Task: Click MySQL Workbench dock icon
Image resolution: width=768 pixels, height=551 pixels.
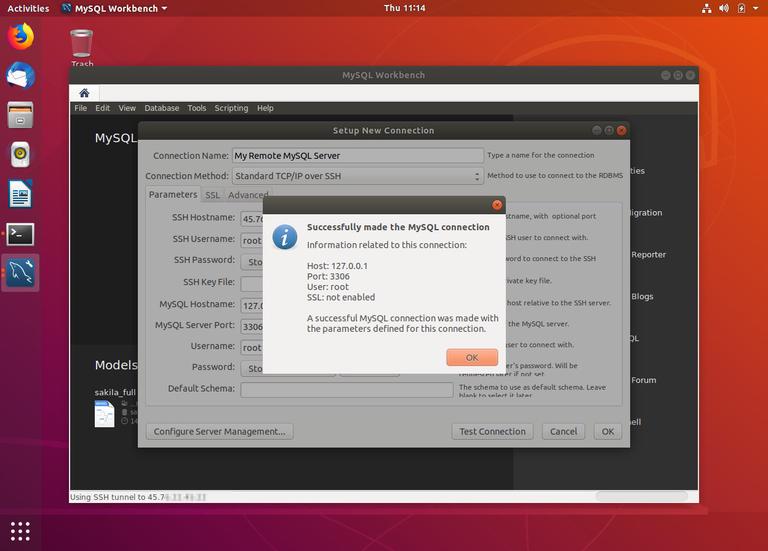Action: pyautogui.click(x=20, y=272)
